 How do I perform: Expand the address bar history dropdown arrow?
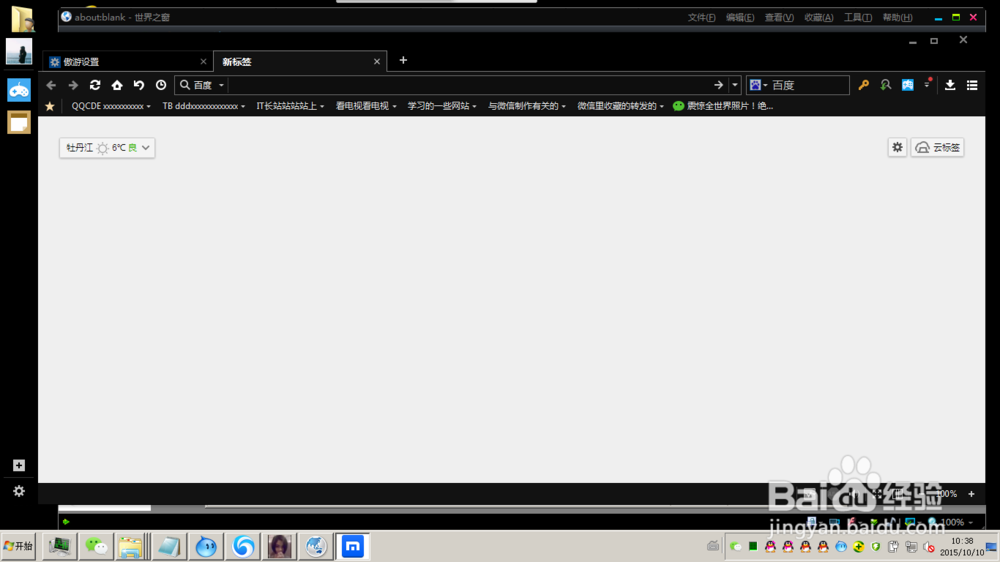[x=735, y=85]
